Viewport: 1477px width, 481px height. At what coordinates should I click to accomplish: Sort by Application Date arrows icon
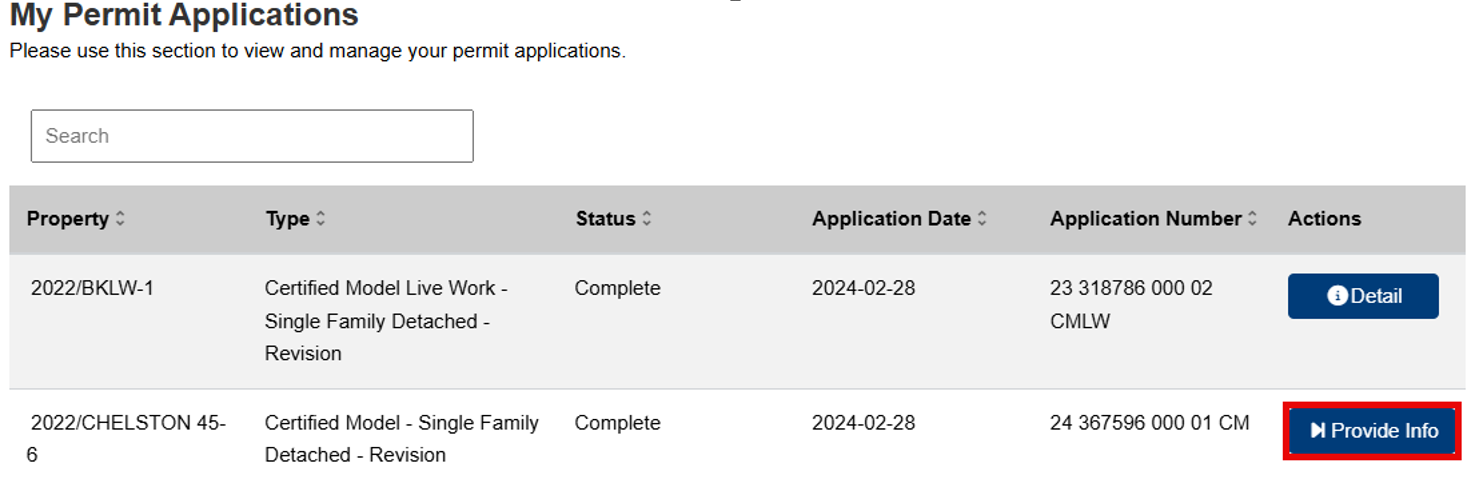[x=982, y=219]
